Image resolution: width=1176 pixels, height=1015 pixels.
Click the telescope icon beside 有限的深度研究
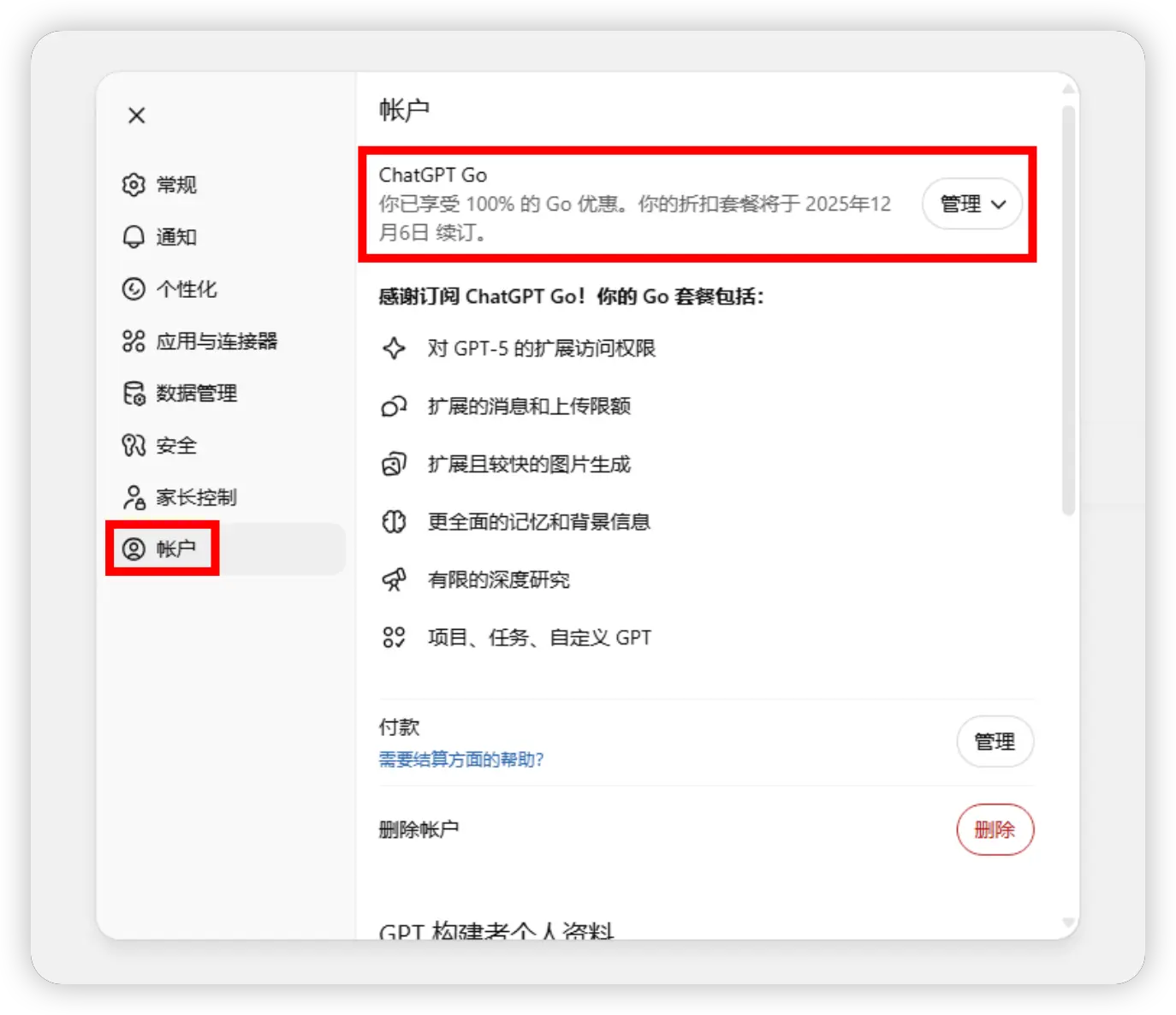tap(394, 580)
